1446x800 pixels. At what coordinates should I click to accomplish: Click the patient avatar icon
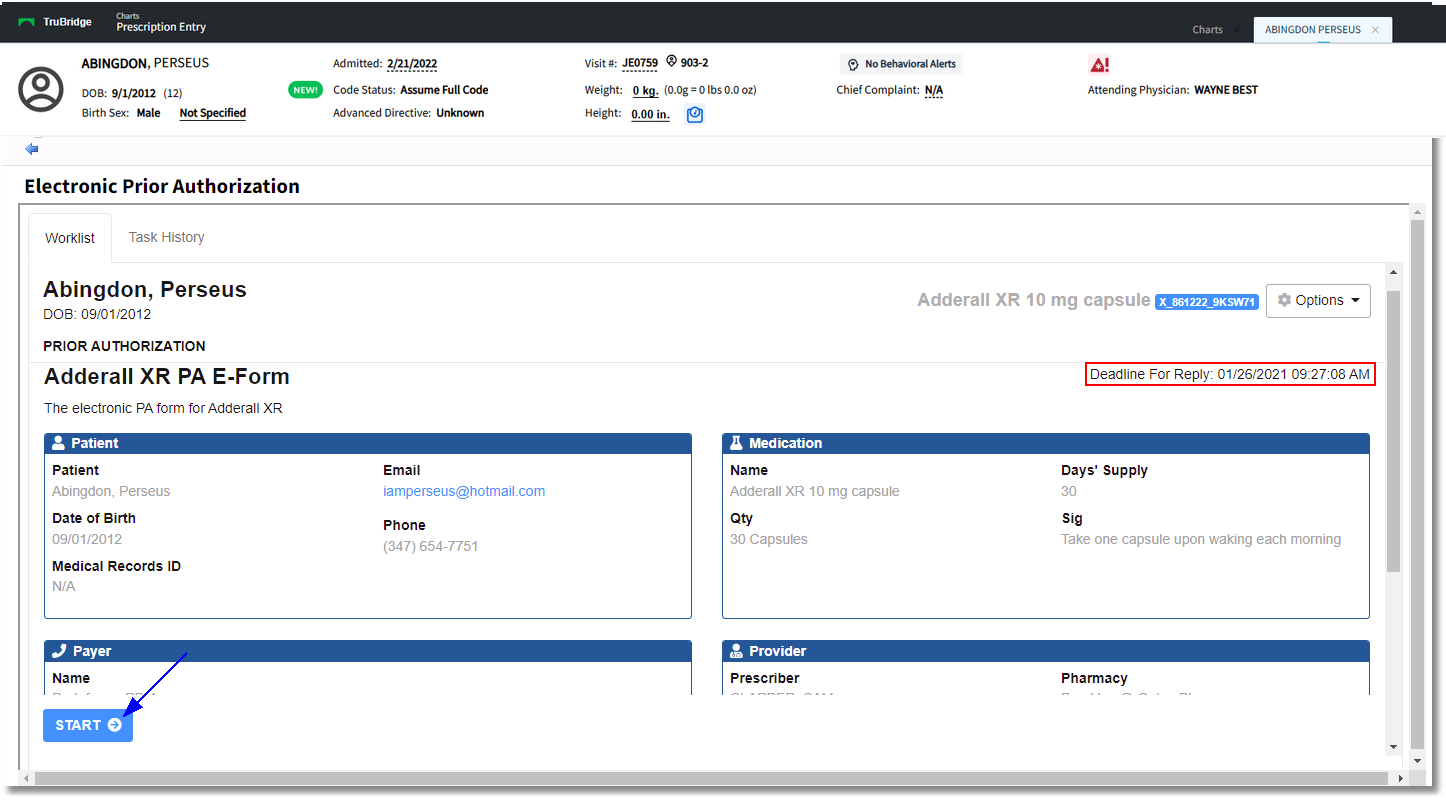pos(41,89)
